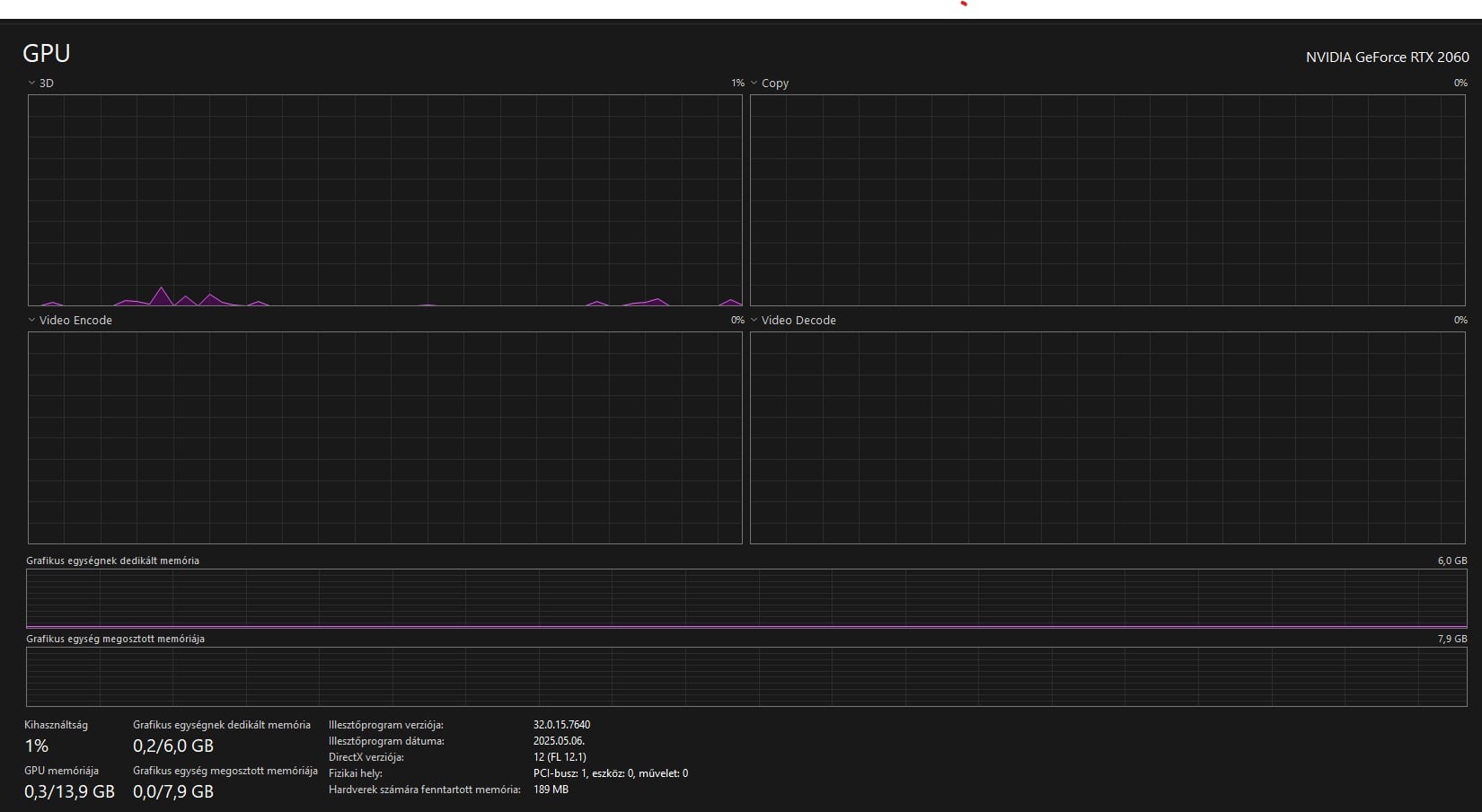The width and height of the screenshot is (1482, 812).
Task: Click the dedicated GPU memory graph
Action: click(746, 598)
